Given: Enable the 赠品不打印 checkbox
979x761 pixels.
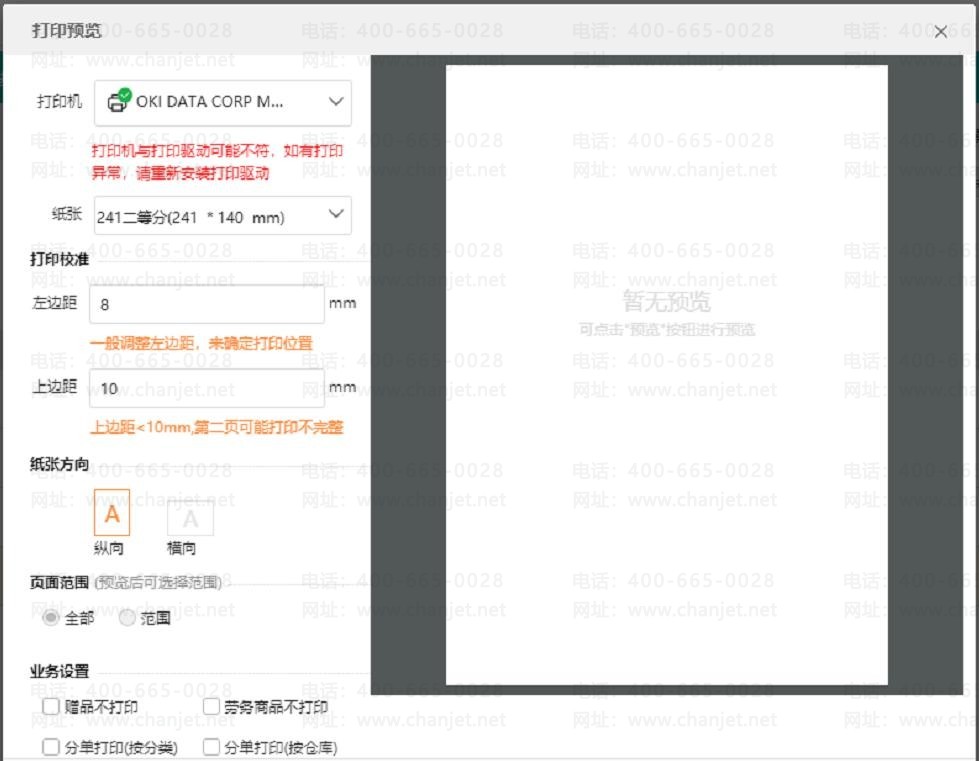Looking at the screenshot, I should point(51,707).
